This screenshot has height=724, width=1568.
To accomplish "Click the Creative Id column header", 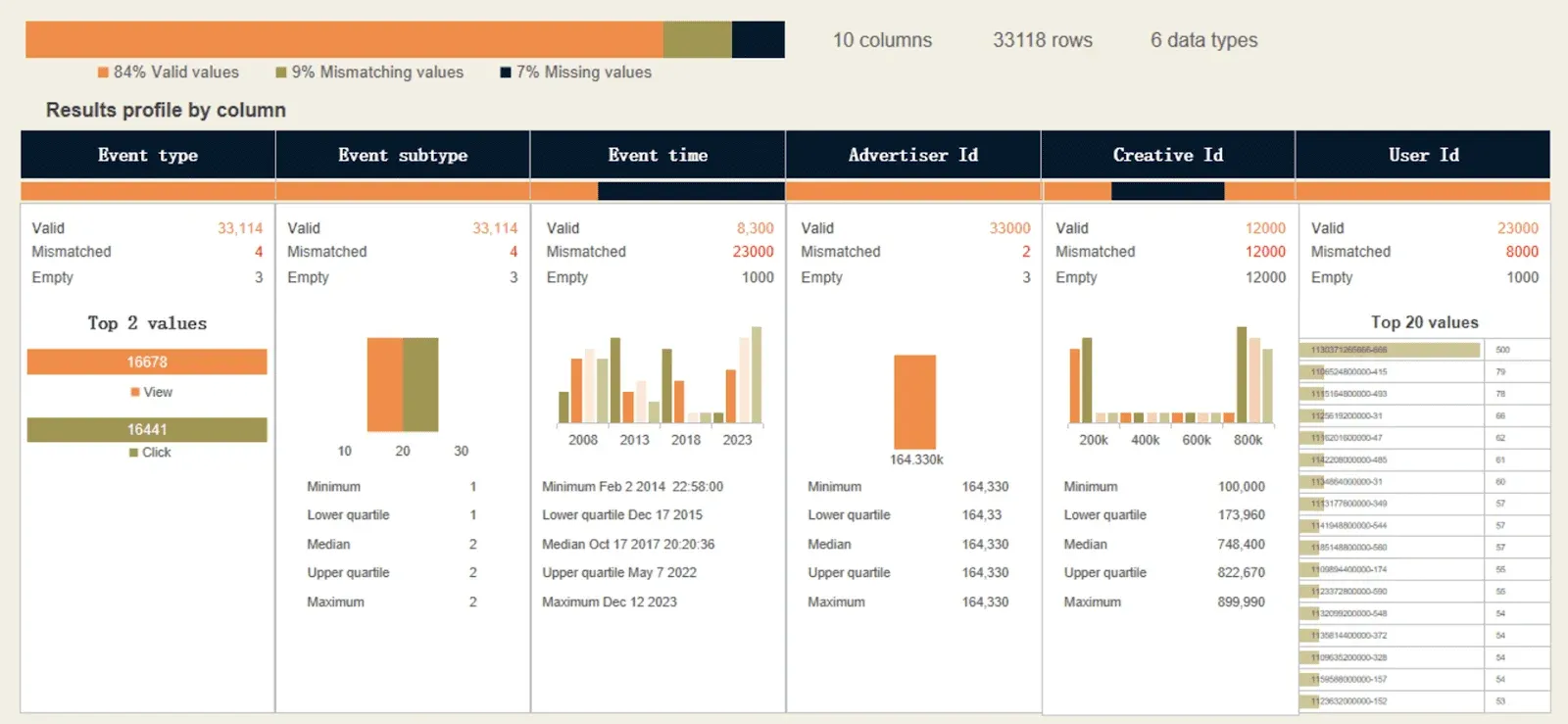I will (x=1167, y=155).
